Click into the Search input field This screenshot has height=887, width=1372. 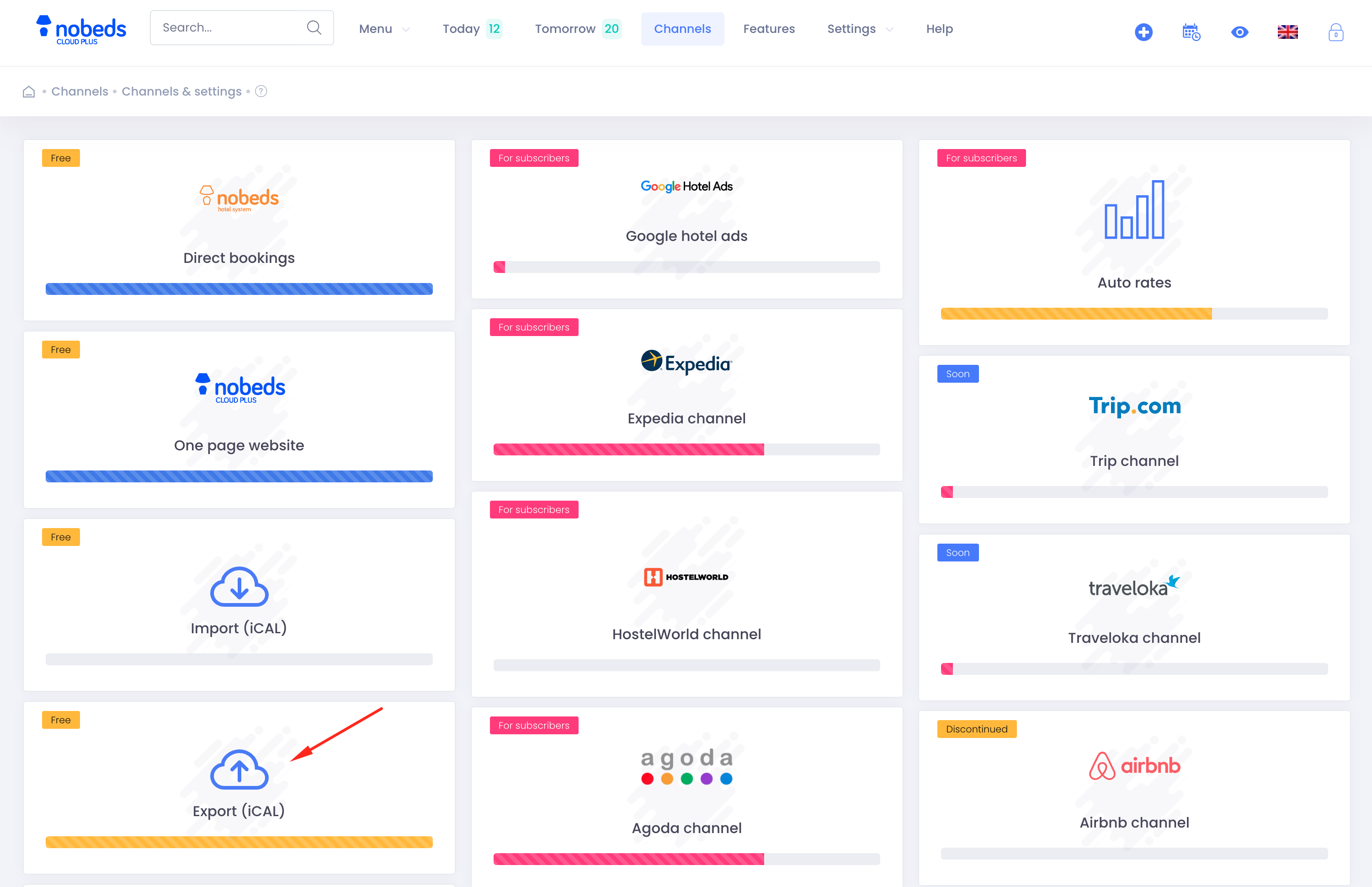[230, 27]
